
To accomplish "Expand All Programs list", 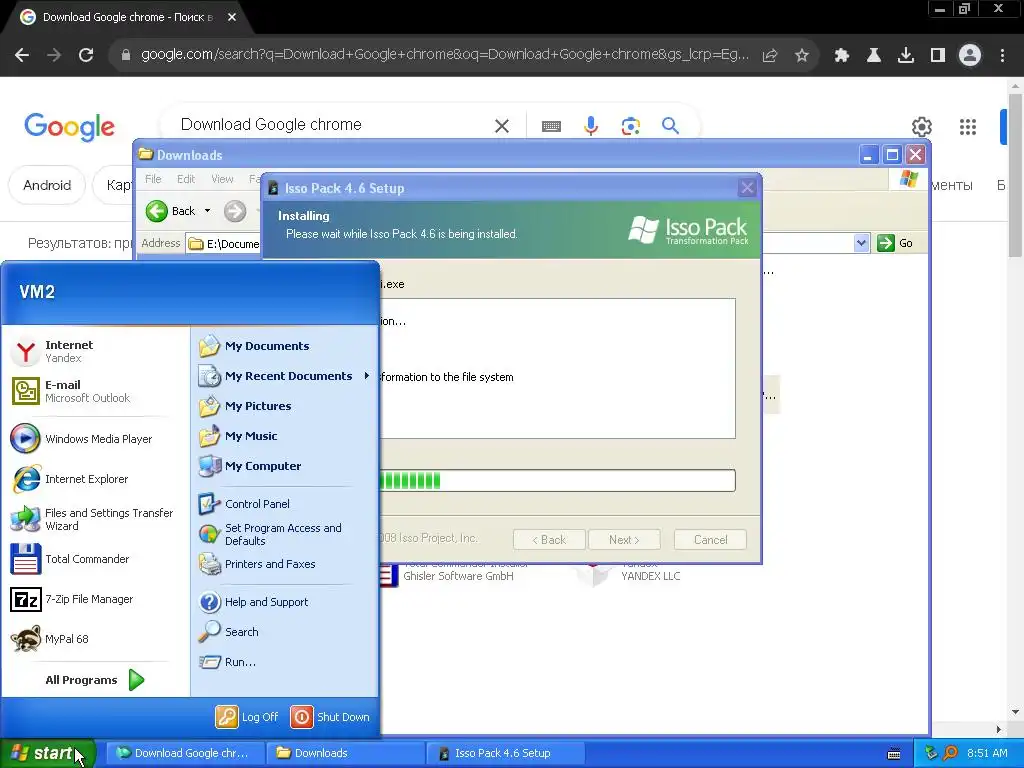I will (95, 680).
